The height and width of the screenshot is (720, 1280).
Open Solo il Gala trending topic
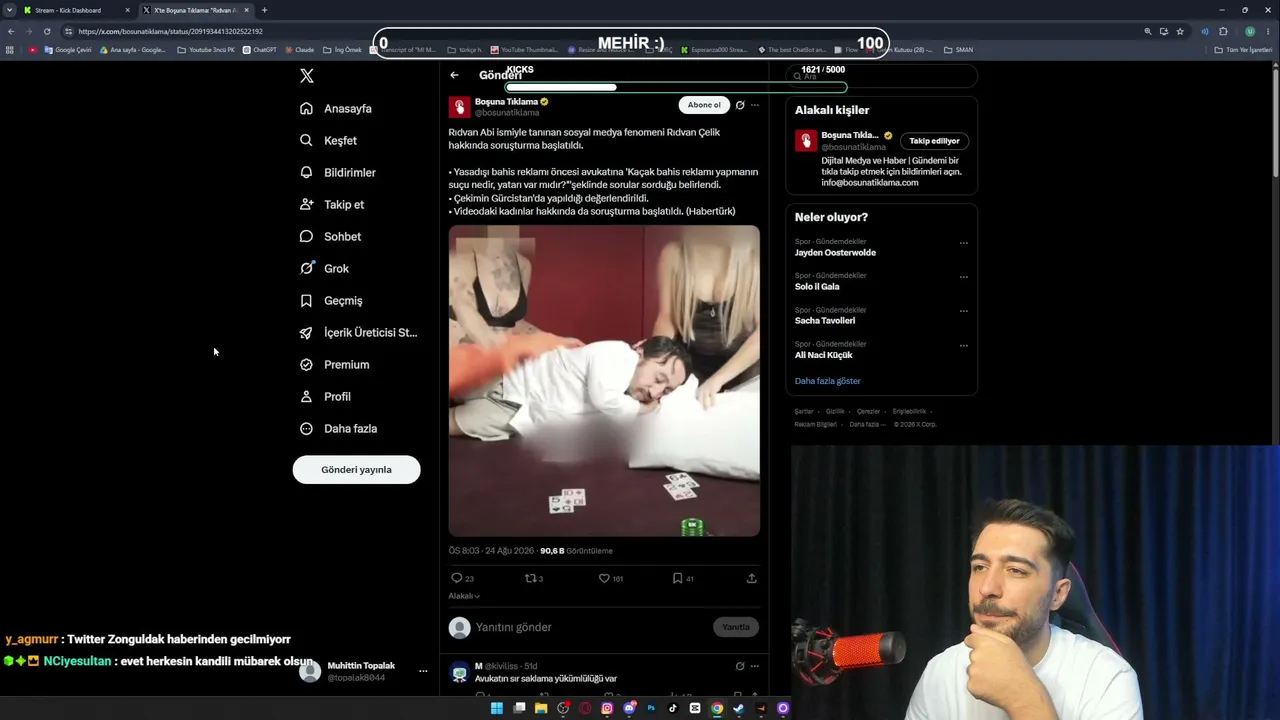pos(817,287)
